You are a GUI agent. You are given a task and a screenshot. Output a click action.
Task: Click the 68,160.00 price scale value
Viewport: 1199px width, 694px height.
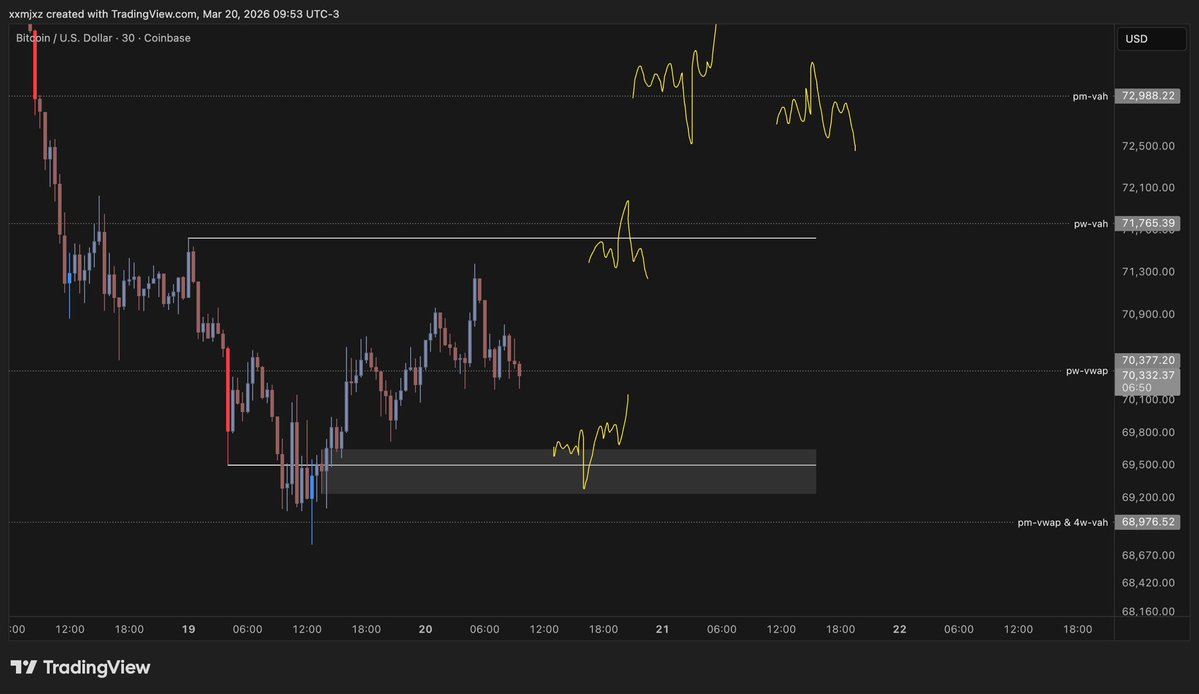(1148, 611)
